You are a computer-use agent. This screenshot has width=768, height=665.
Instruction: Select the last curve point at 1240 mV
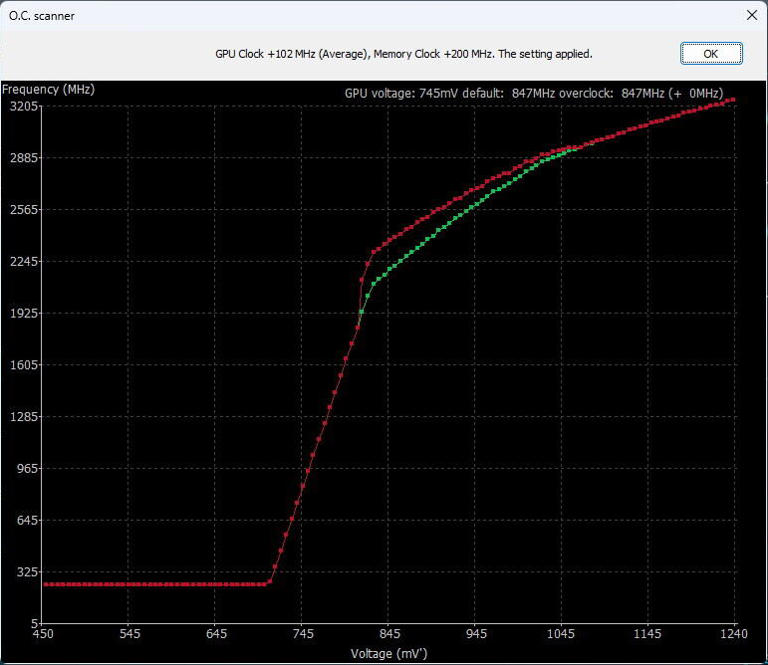pyautogui.click(x=734, y=100)
